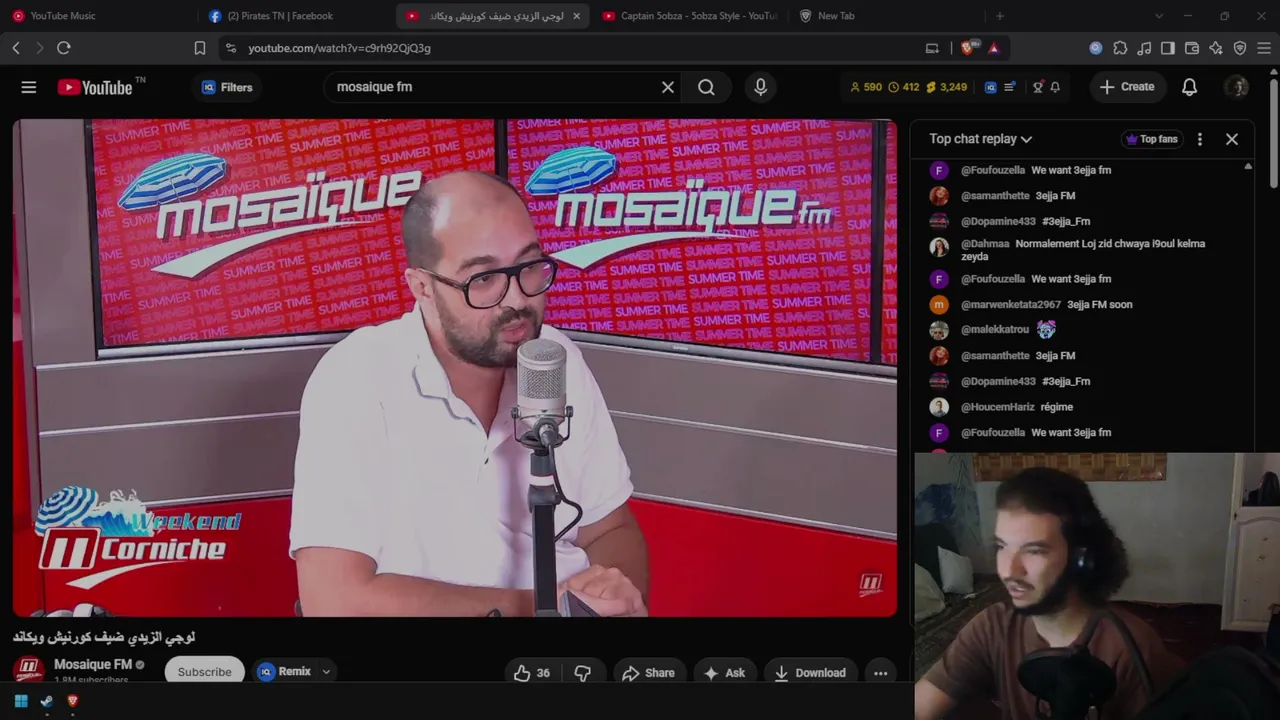Open @marwenketata2967's chat username
Viewport: 1280px width, 720px height.
[x=1011, y=305]
